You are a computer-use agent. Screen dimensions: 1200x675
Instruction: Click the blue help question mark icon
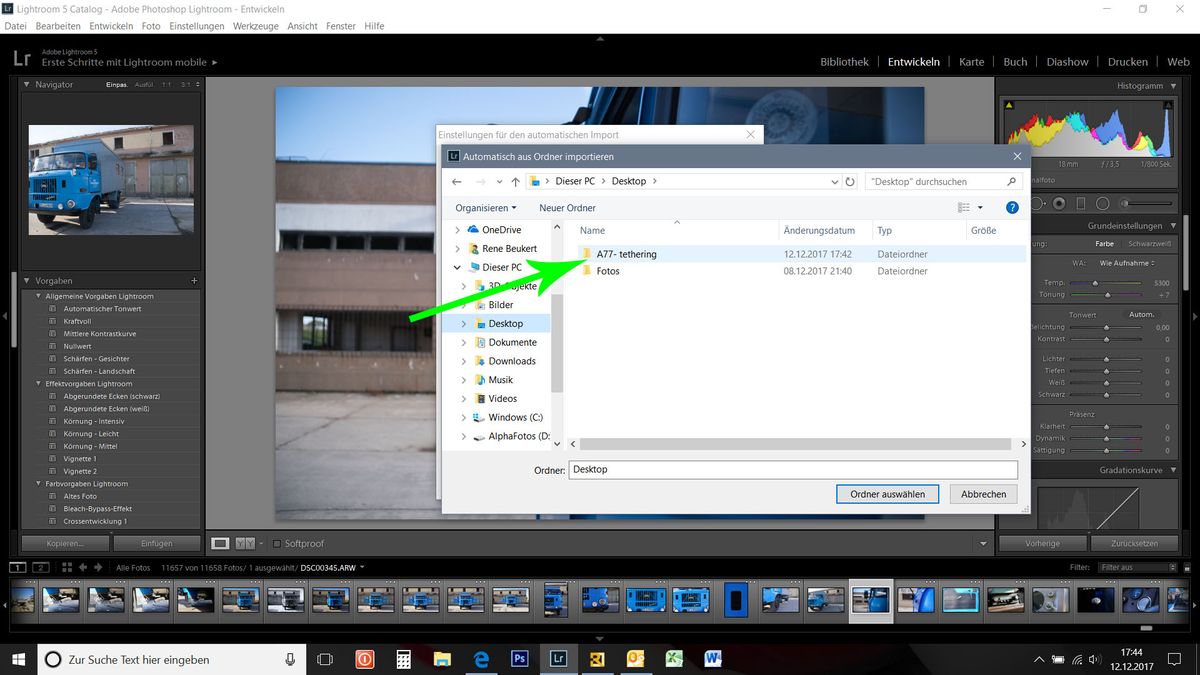pos(1012,208)
